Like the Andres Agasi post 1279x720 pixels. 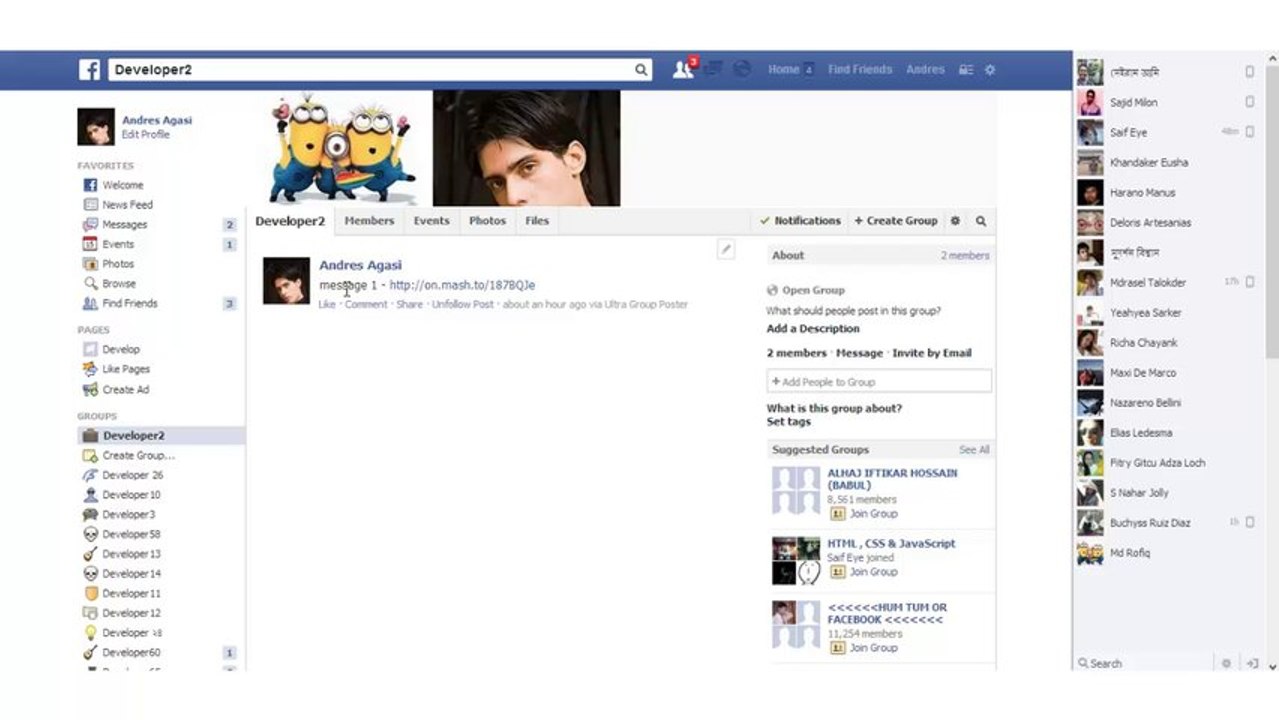327,304
